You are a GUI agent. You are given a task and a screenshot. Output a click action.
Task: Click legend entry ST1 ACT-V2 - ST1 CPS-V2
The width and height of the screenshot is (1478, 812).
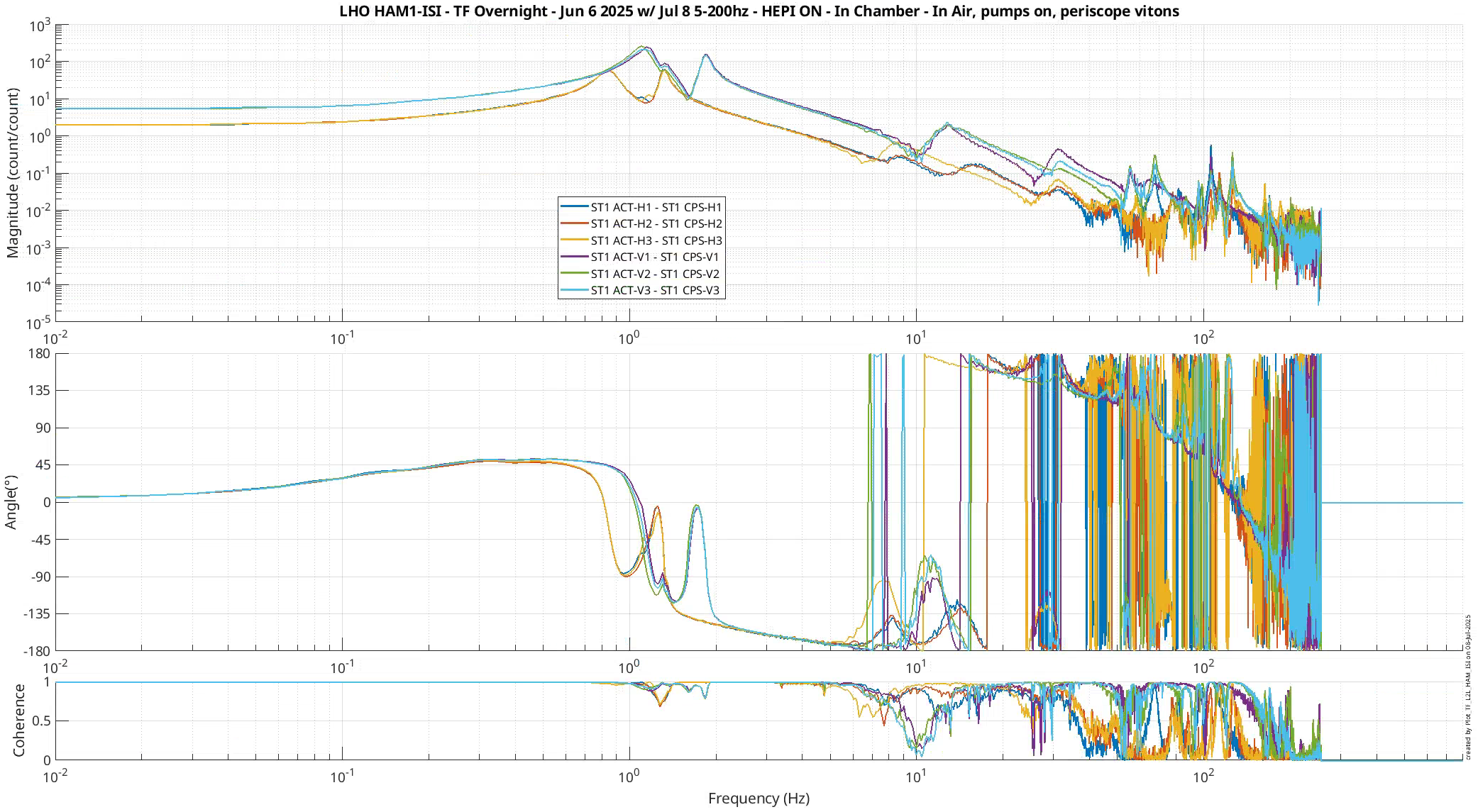coord(656,274)
